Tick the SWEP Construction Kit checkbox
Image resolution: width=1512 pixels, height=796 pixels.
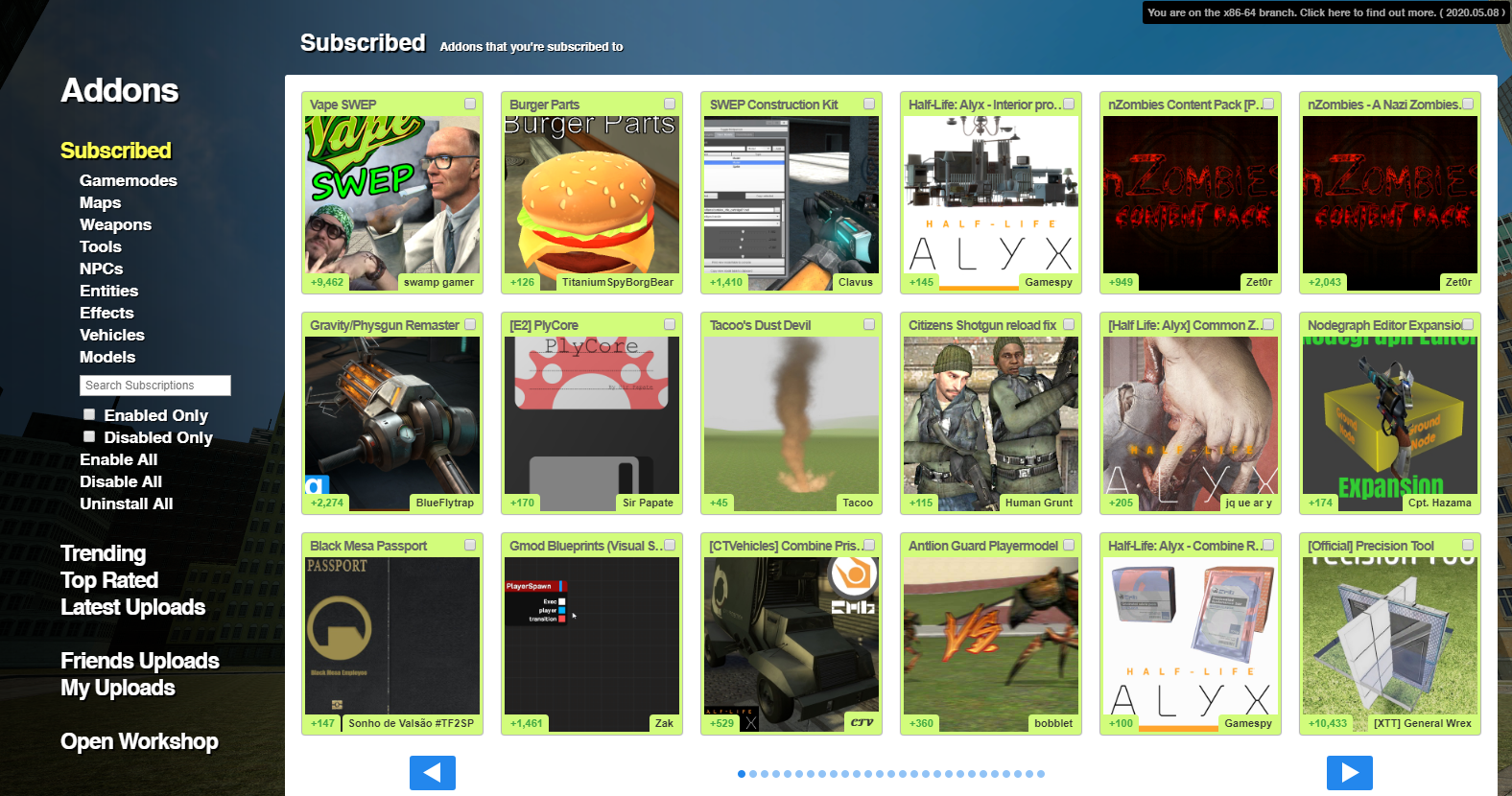[x=869, y=104]
